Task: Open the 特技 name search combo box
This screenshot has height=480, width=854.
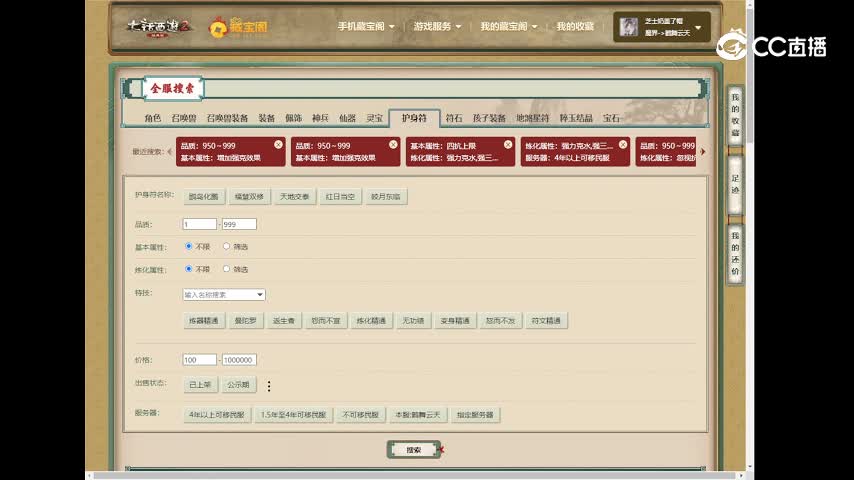Action: 224,295
